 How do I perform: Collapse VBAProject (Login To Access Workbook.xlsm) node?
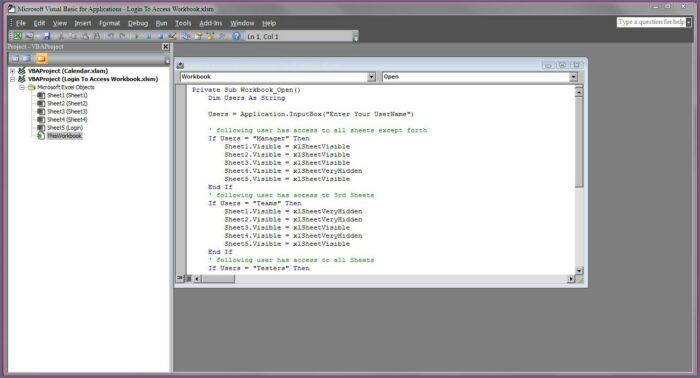[12, 79]
